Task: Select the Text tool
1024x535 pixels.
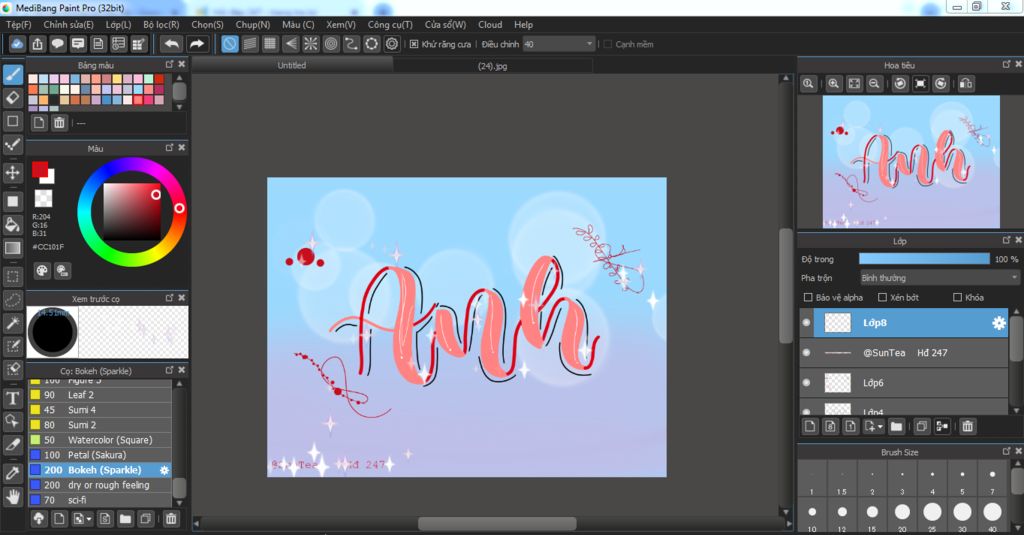Action: (x=13, y=398)
